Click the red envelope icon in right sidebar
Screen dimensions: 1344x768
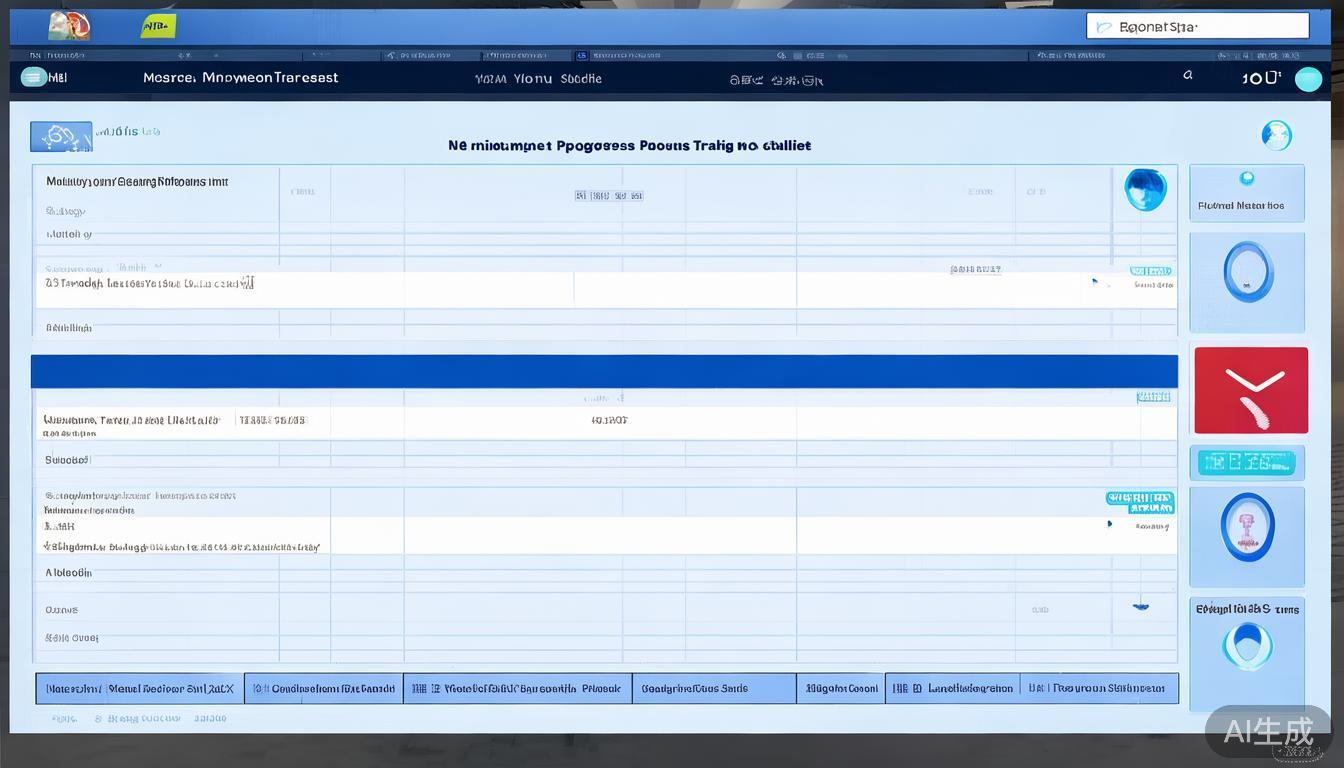(1251, 390)
